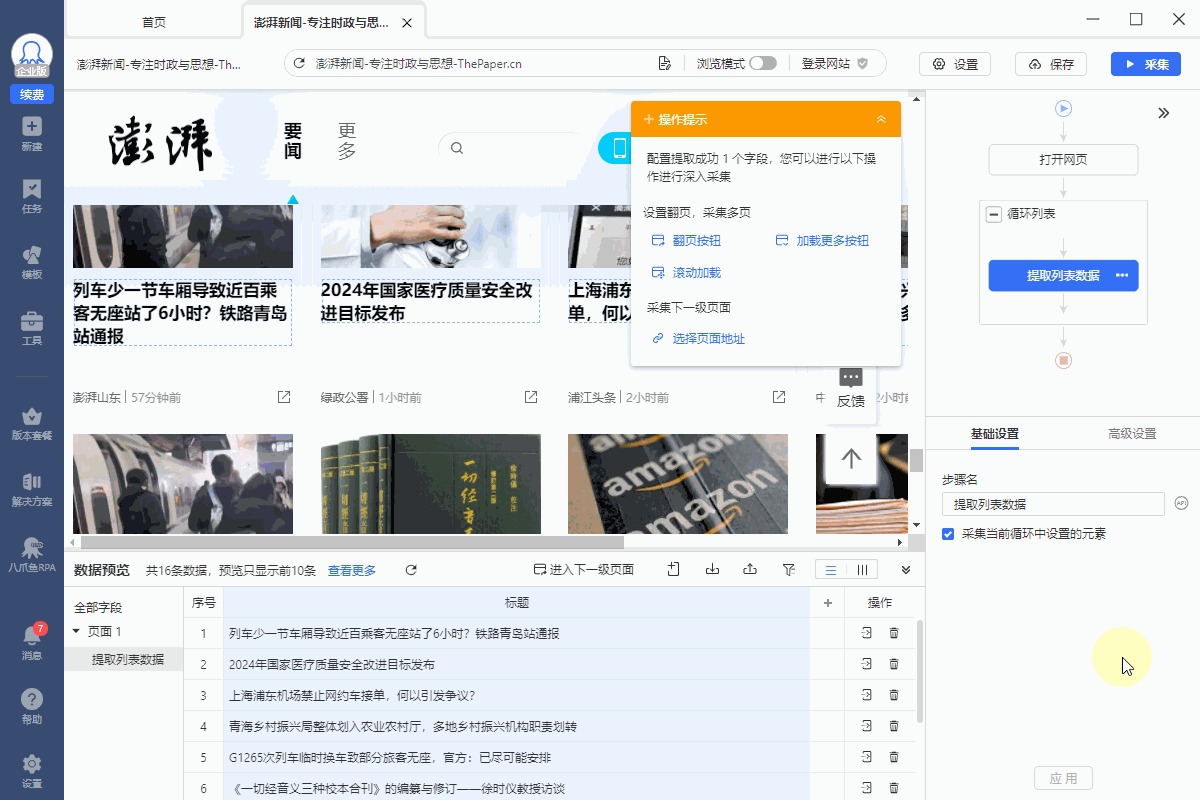Click the refresh icon in the address bar
This screenshot has height=800, width=1200.
299,64
